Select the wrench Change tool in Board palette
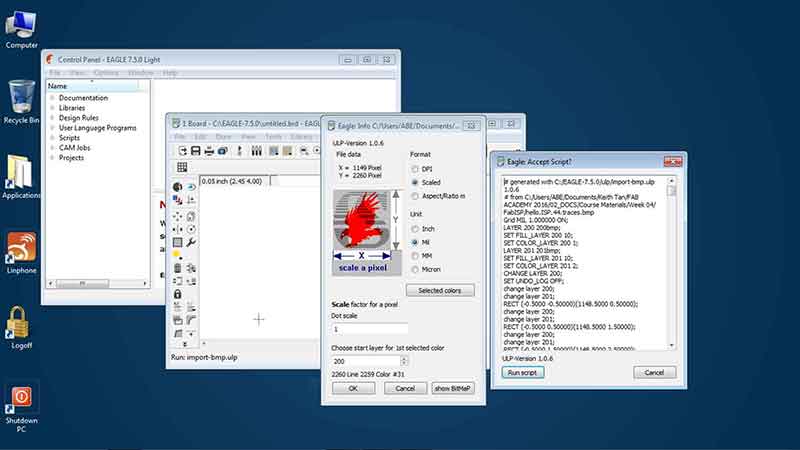 click(x=191, y=242)
